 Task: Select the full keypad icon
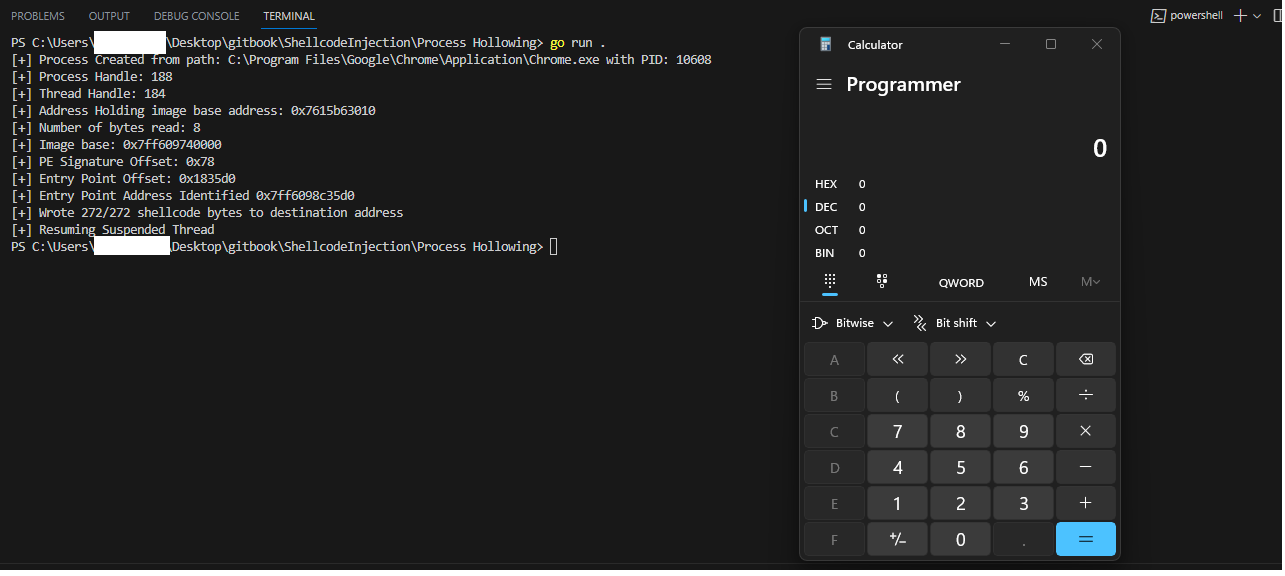click(x=830, y=282)
